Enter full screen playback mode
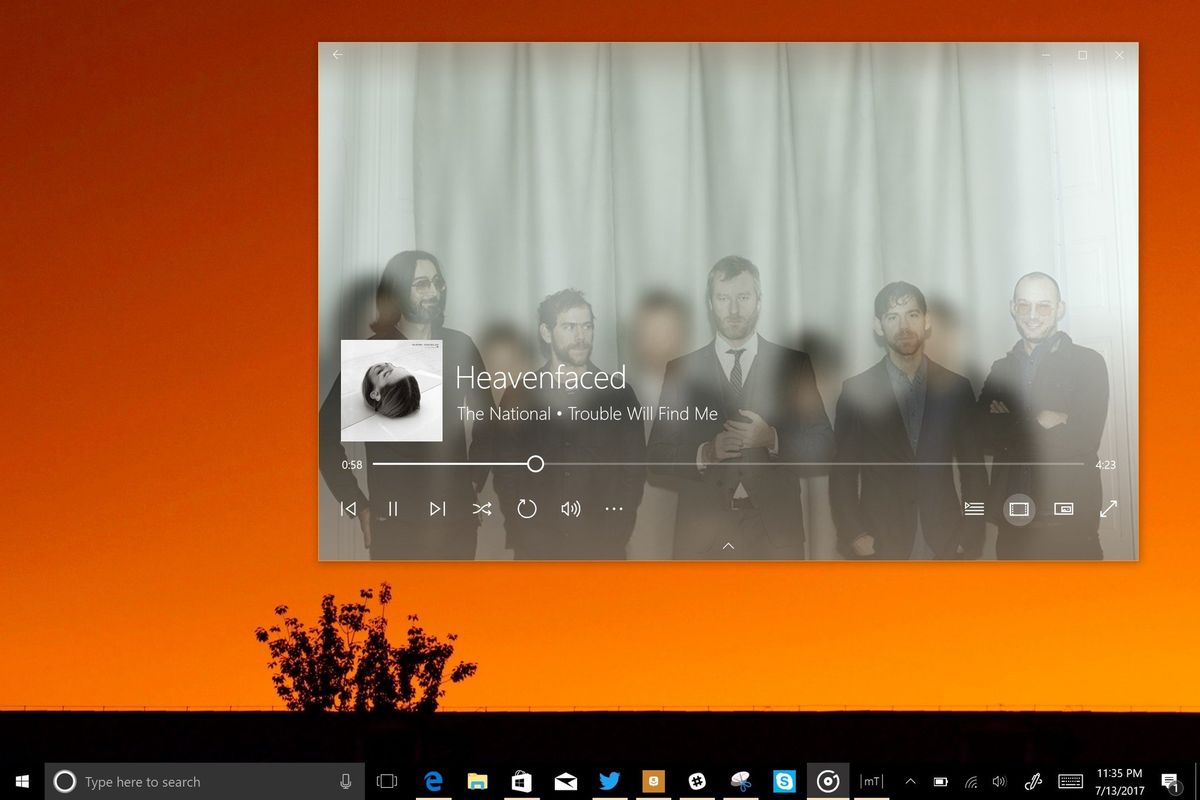1200x800 pixels. point(1108,508)
